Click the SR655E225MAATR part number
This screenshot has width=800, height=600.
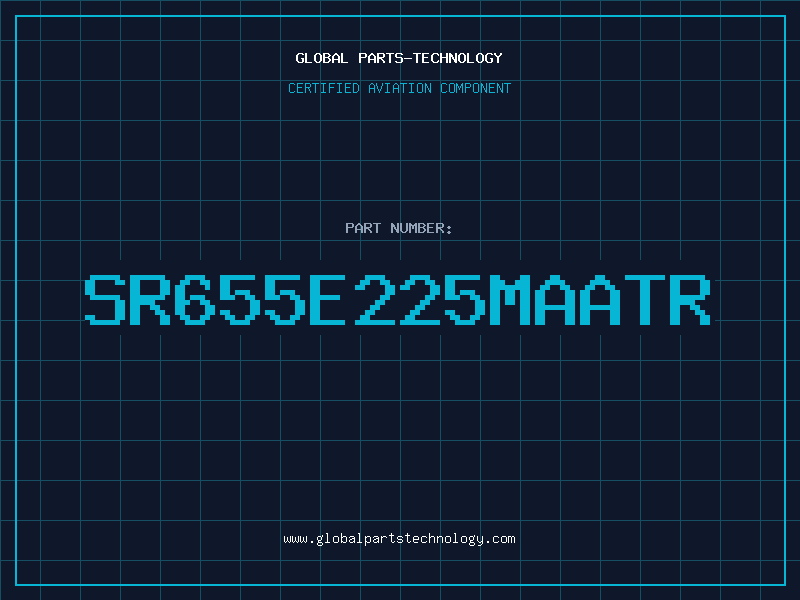(397, 300)
